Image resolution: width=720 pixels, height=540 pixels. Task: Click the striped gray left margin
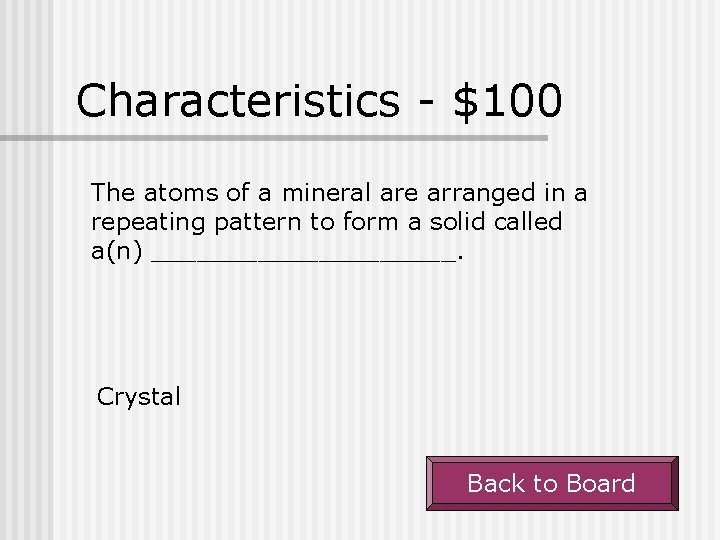pos(25,300)
